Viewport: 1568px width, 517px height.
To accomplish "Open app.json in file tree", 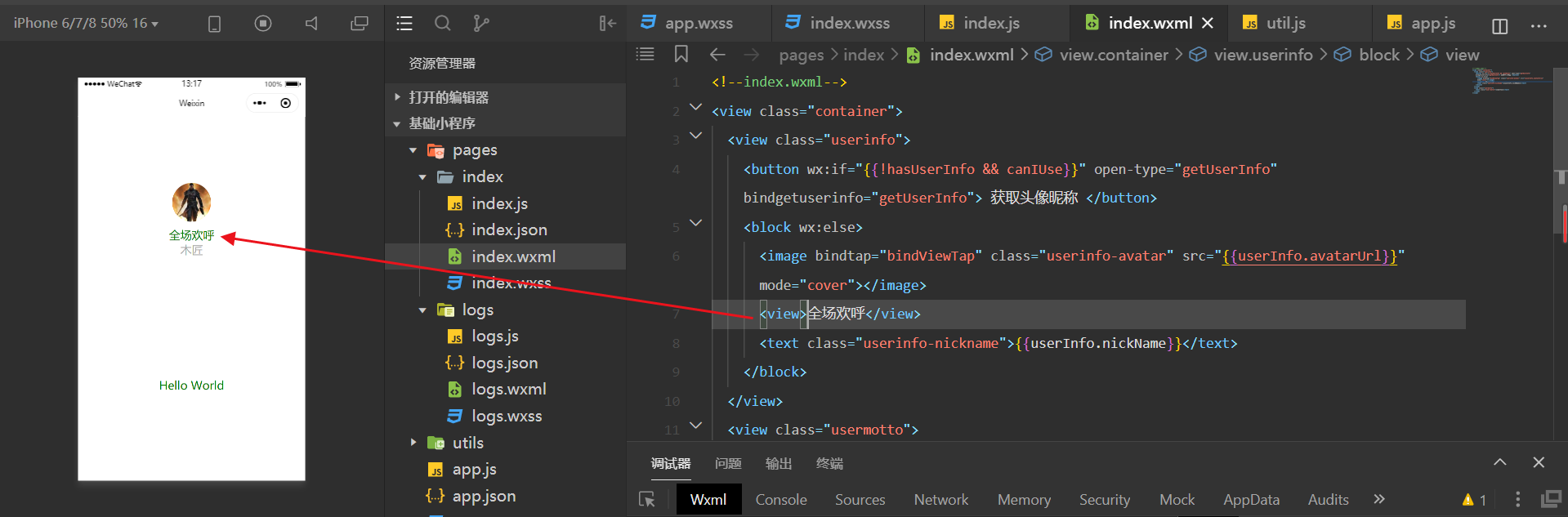I will [x=505, y=496].
